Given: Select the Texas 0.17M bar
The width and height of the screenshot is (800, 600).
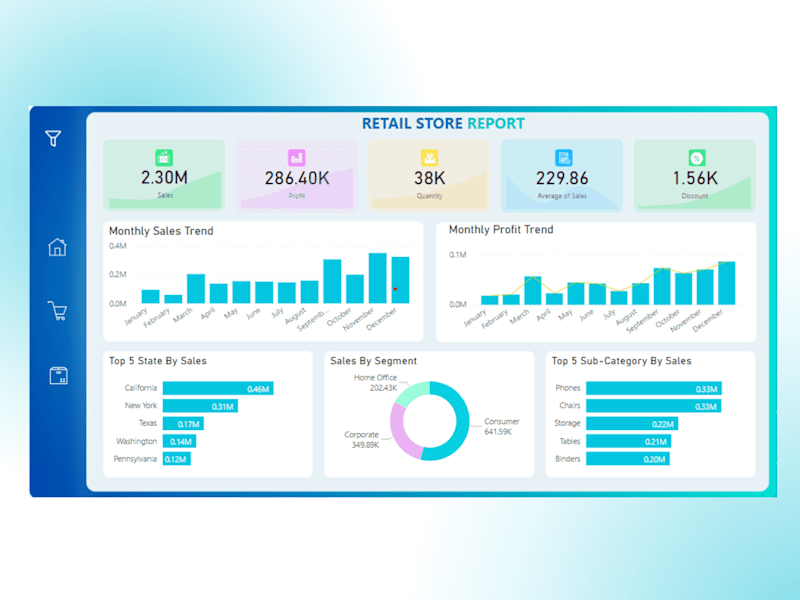Looking at the screenshot, I should 183,423.
